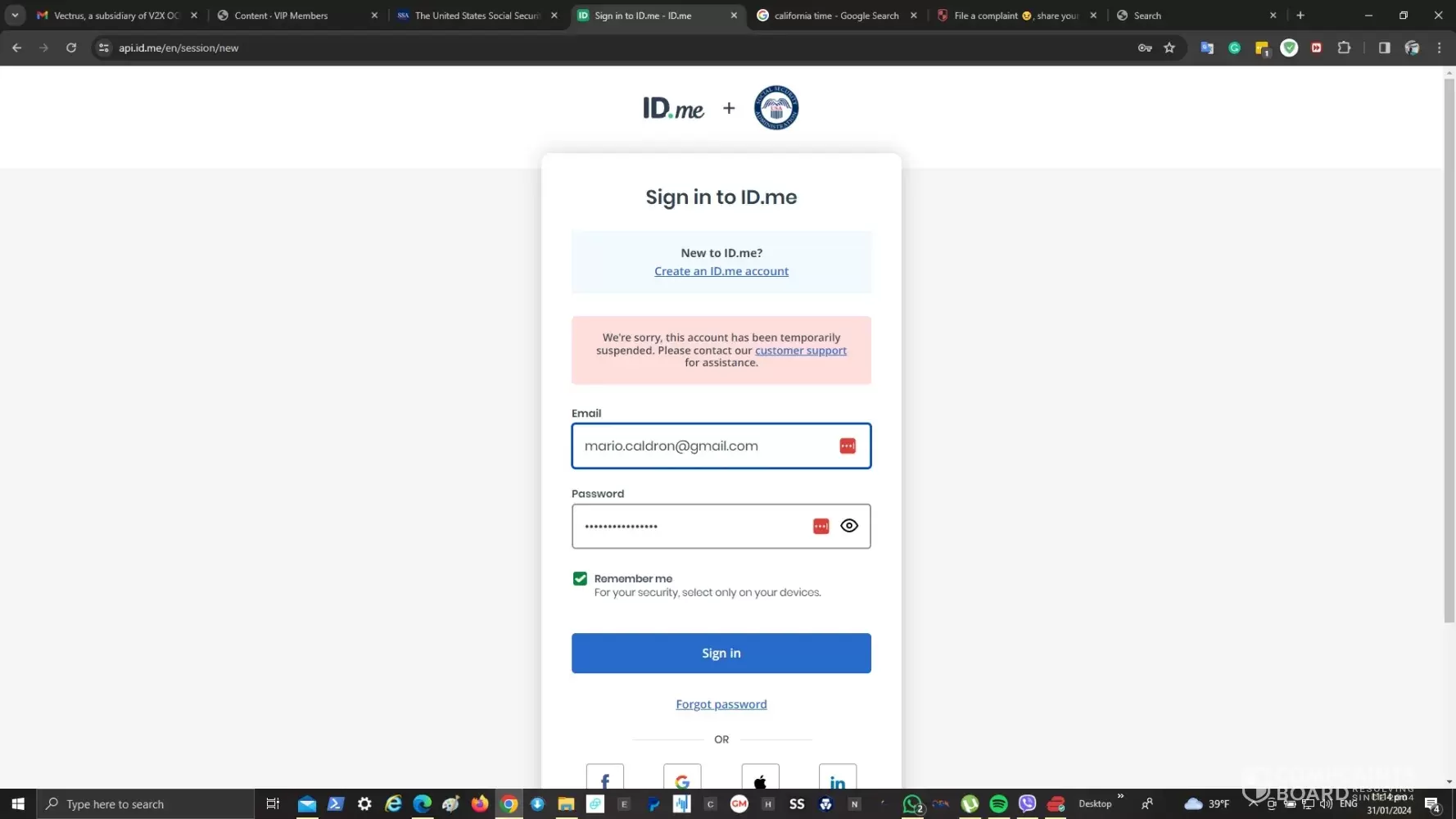Open the Forgot password link
1456x819 pixels.
point(721,704)
